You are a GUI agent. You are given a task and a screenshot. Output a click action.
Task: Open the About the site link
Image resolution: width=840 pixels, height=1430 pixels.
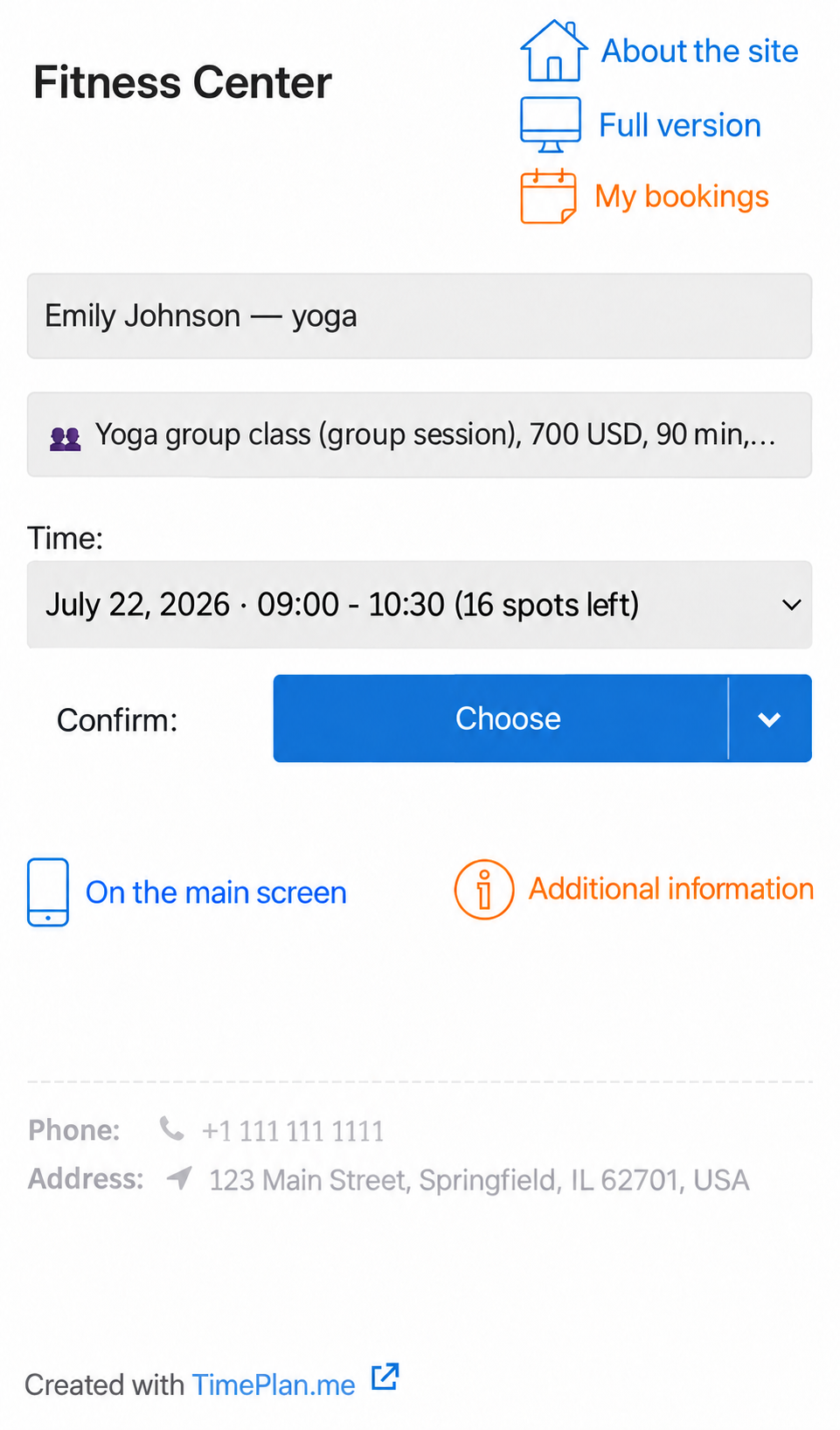pos(699,52)
